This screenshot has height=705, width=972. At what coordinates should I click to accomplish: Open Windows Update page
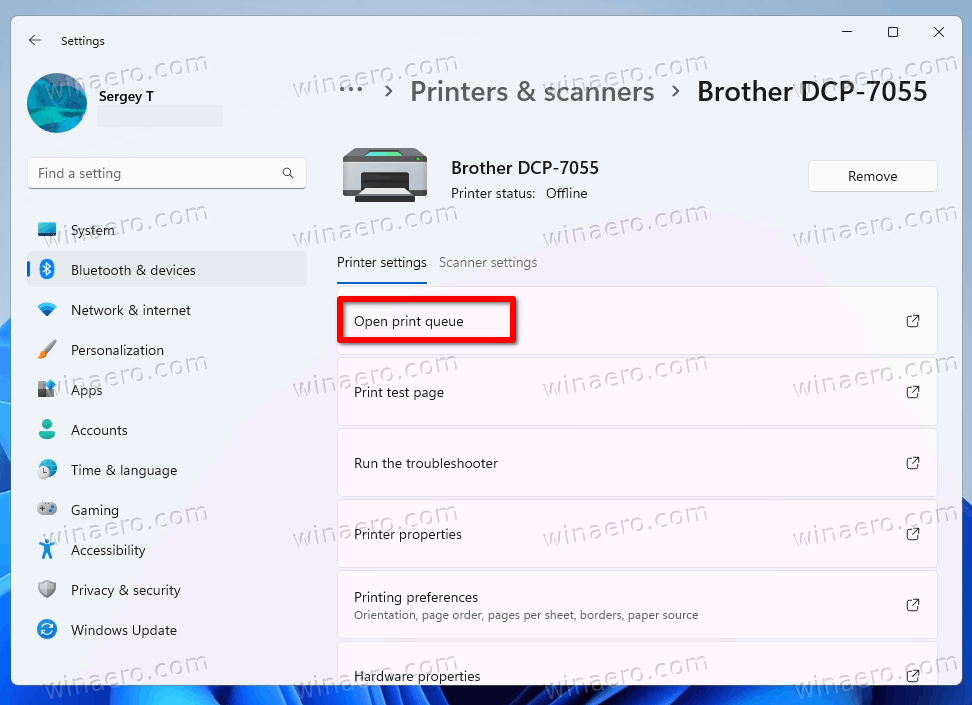(x=167, y=630)
